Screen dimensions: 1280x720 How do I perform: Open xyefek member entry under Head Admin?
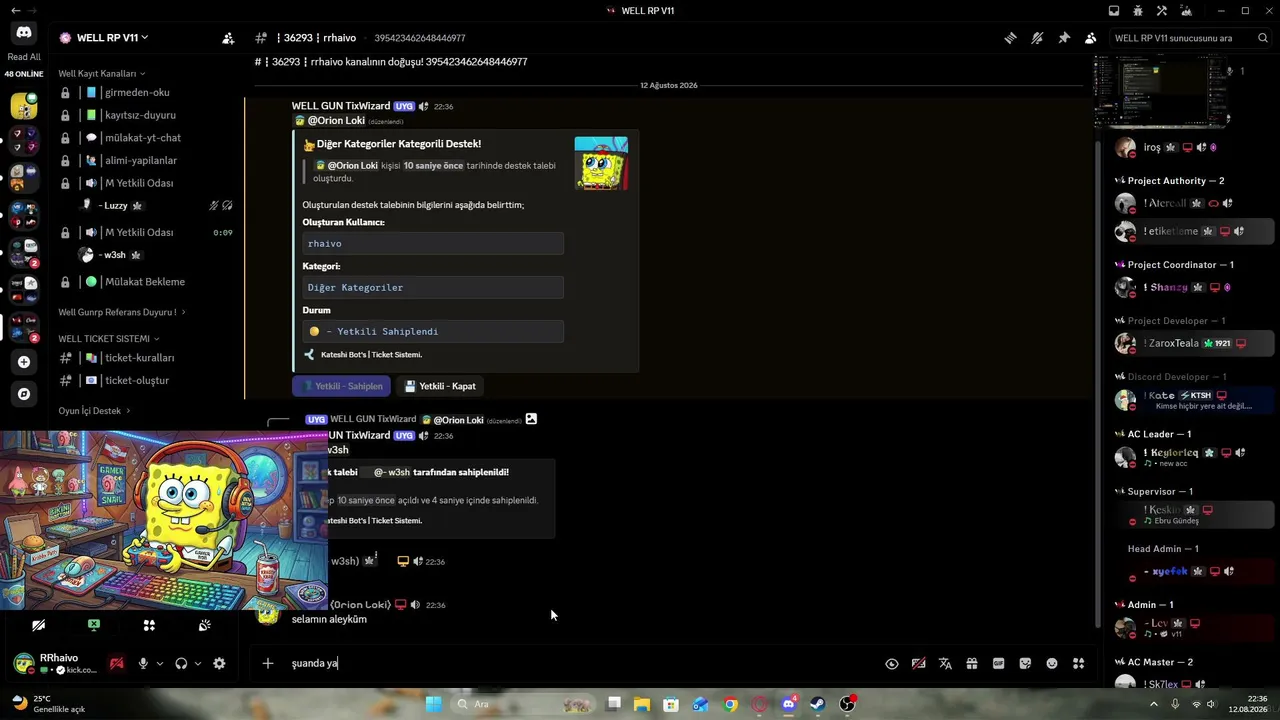1195,571
